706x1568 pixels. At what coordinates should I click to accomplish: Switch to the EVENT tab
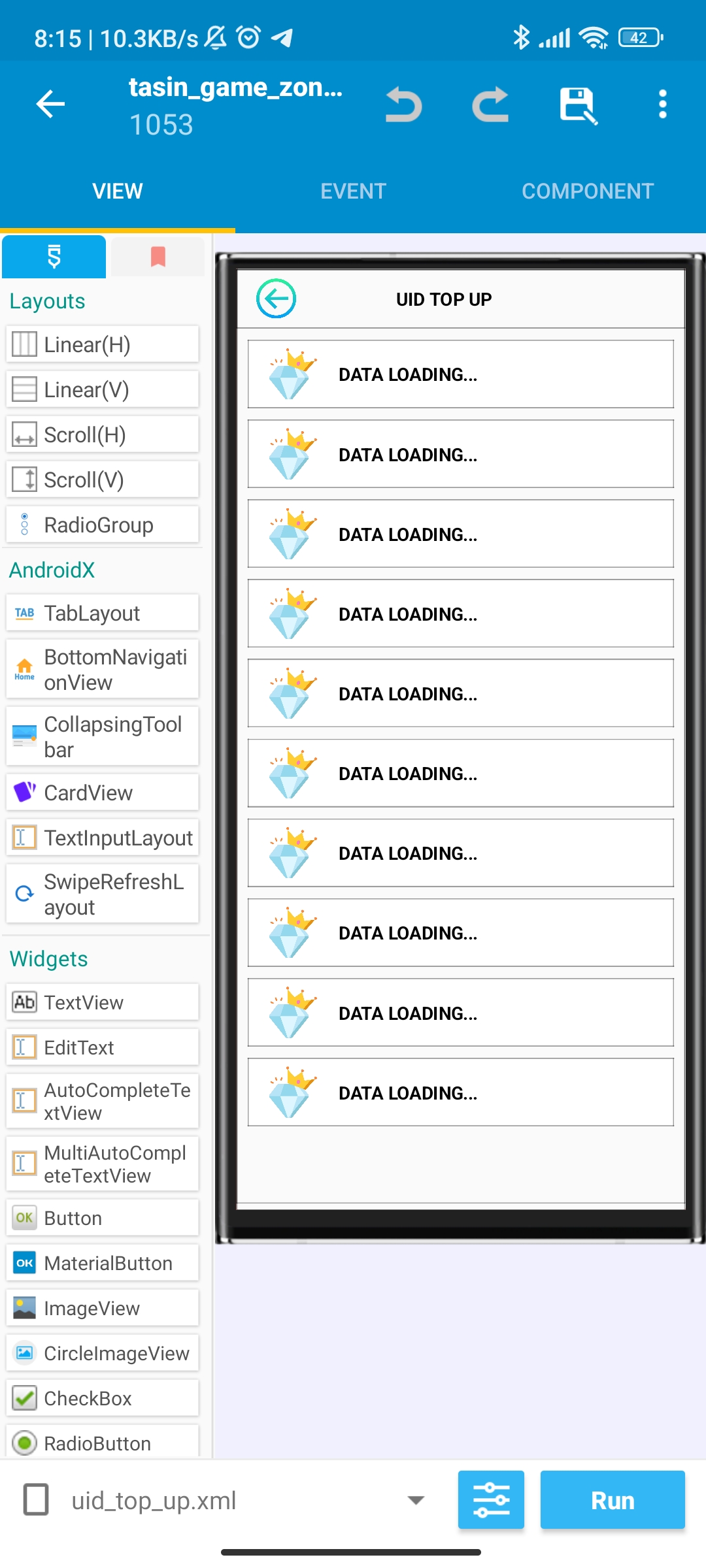353,191
